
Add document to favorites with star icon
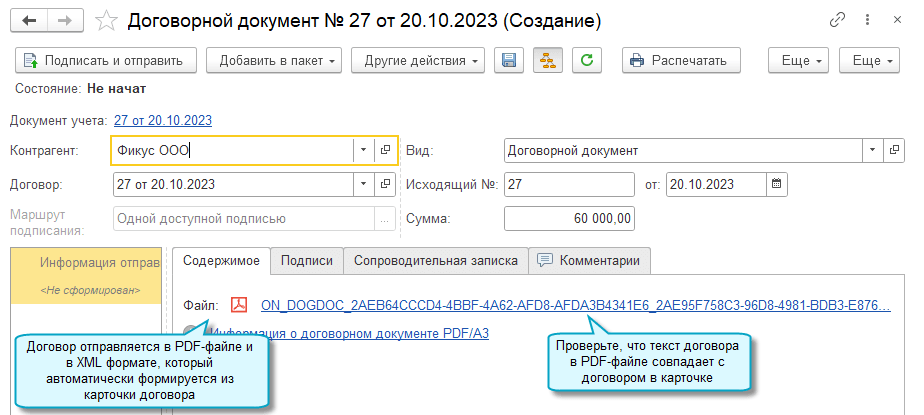click(x=107, y=21)
